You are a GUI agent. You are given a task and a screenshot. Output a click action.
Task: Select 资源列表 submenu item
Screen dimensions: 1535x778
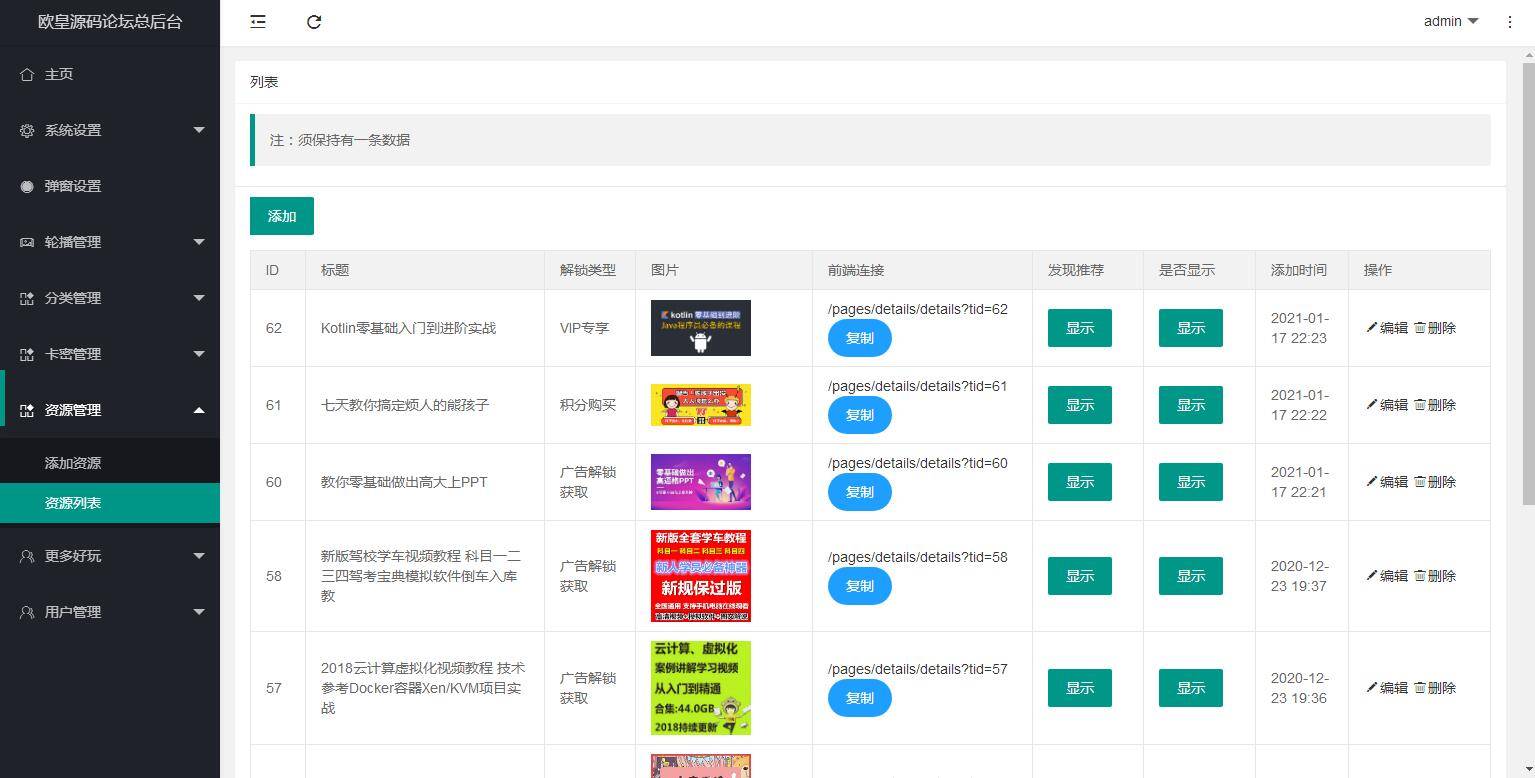73,503
